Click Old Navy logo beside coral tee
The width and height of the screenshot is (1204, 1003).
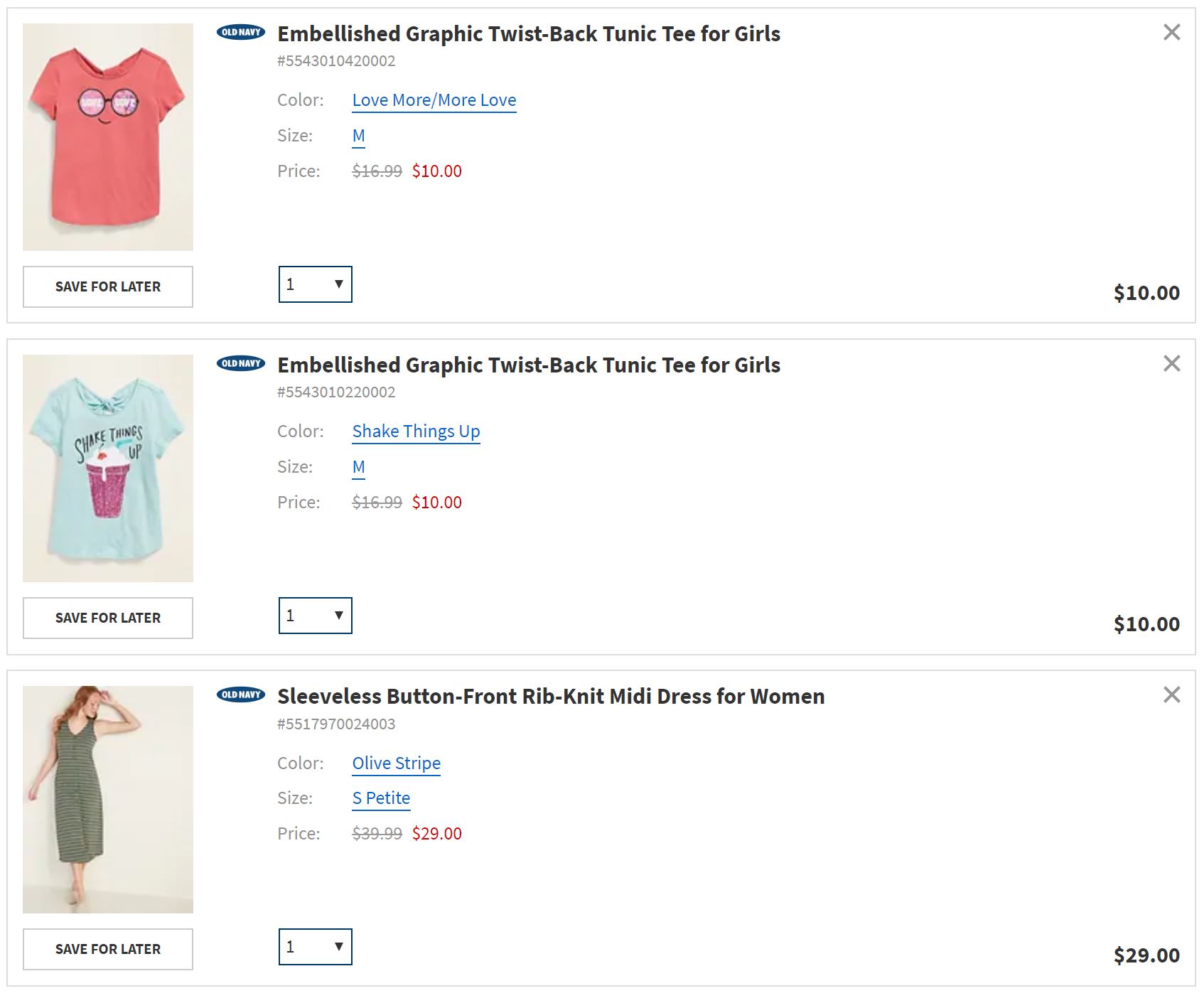[241, 32]
